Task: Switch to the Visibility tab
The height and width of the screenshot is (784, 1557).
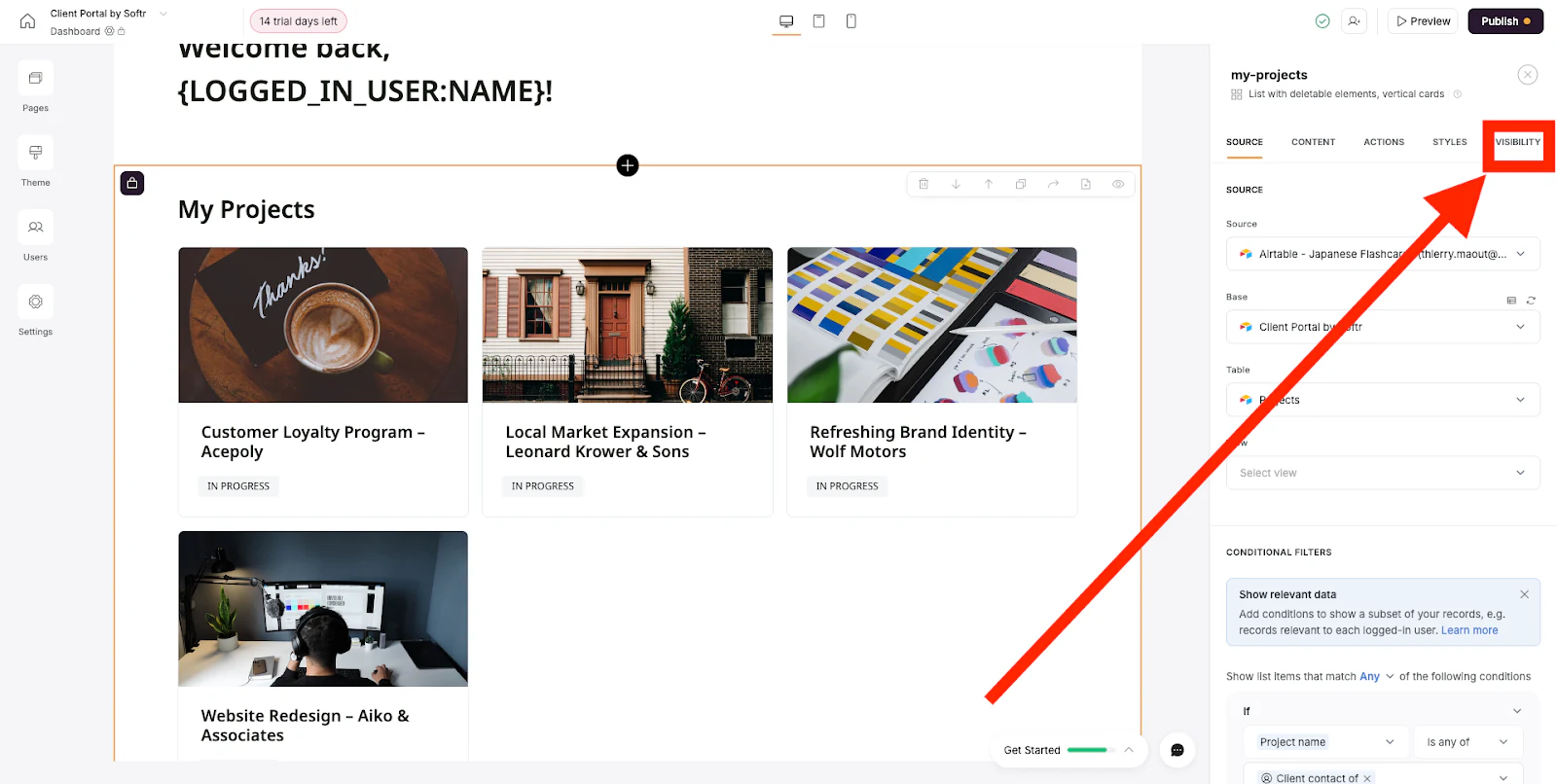Action: (1518, 142)
